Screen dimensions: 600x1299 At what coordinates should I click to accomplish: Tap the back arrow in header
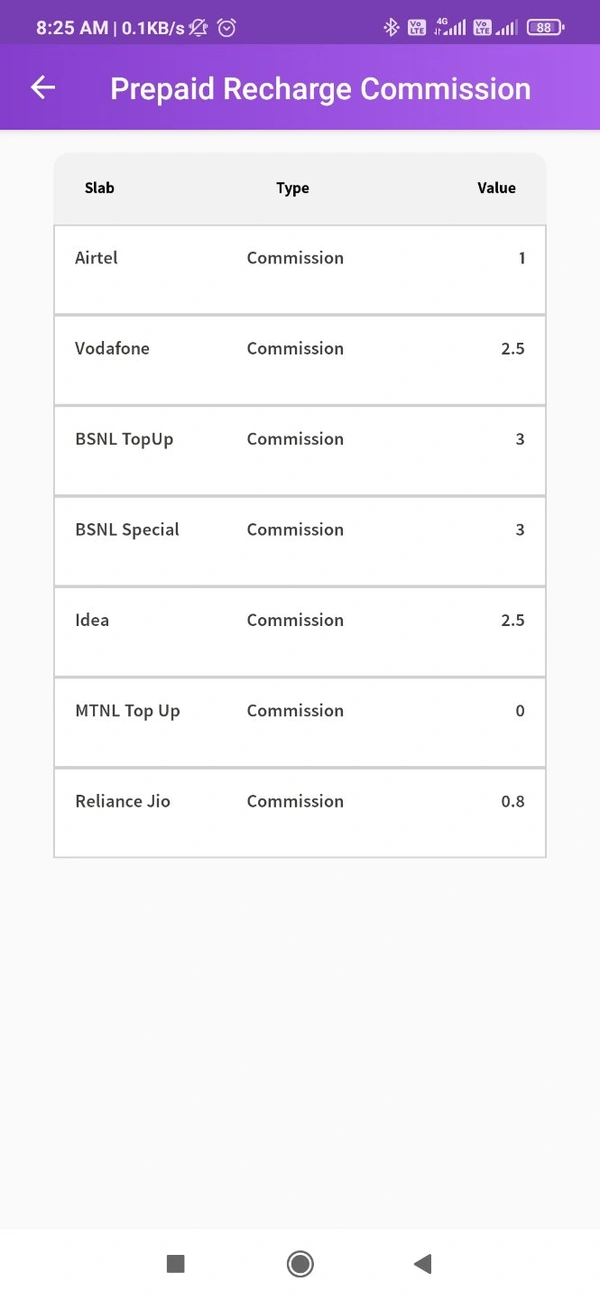(x=43, y=88)
